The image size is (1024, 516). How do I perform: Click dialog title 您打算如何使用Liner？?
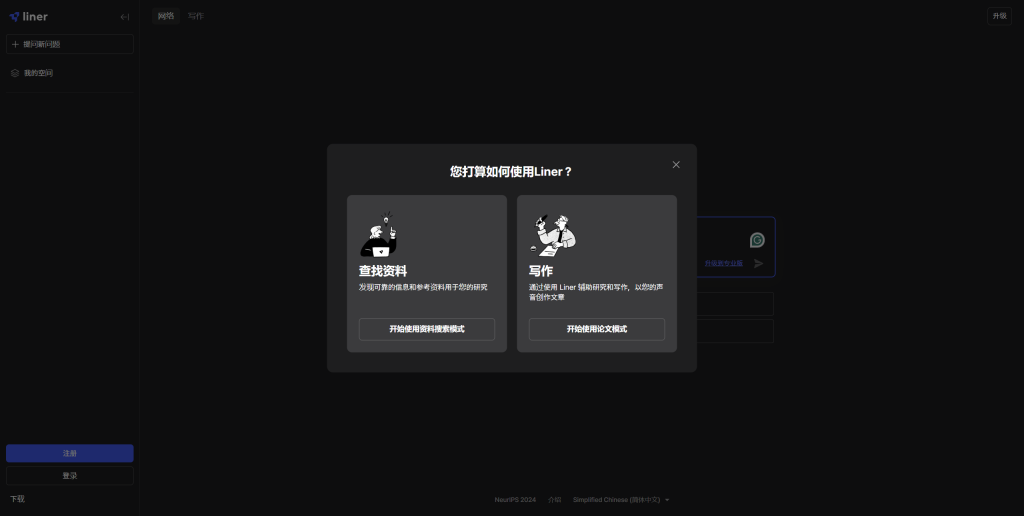point(511,172)
